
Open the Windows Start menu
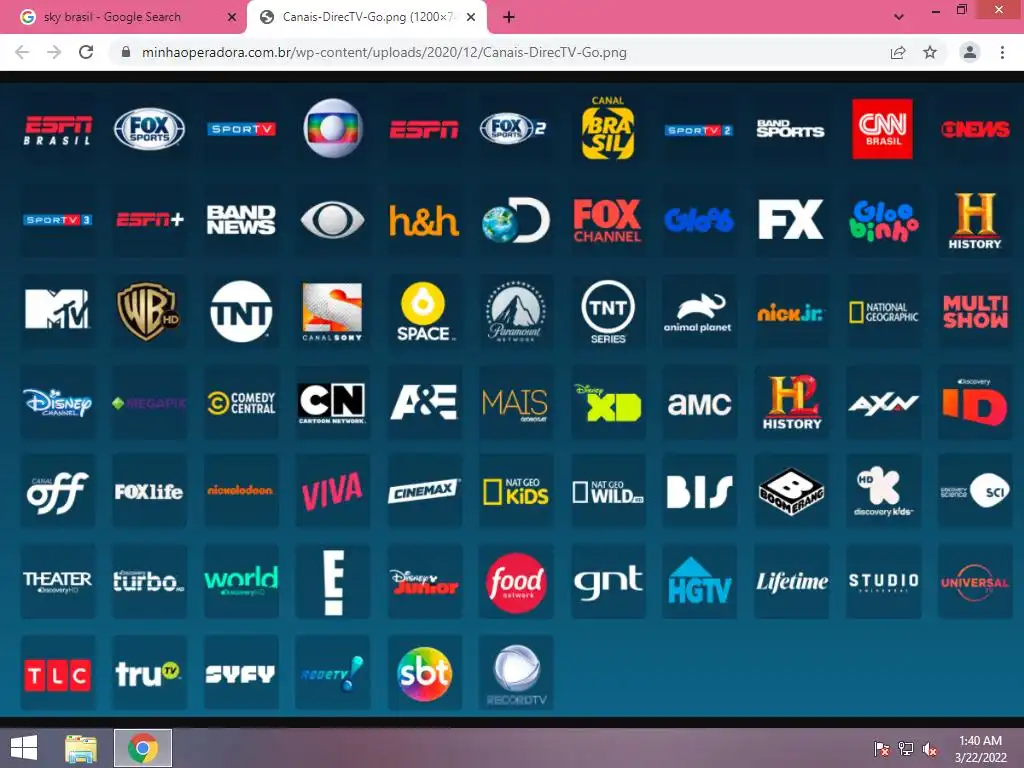(24, 748)
